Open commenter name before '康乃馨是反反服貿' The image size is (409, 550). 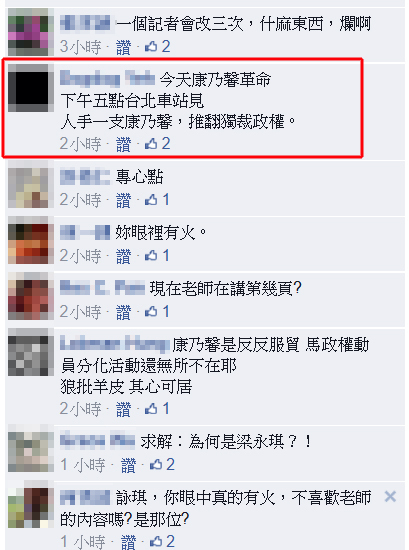tap(115, 344)
